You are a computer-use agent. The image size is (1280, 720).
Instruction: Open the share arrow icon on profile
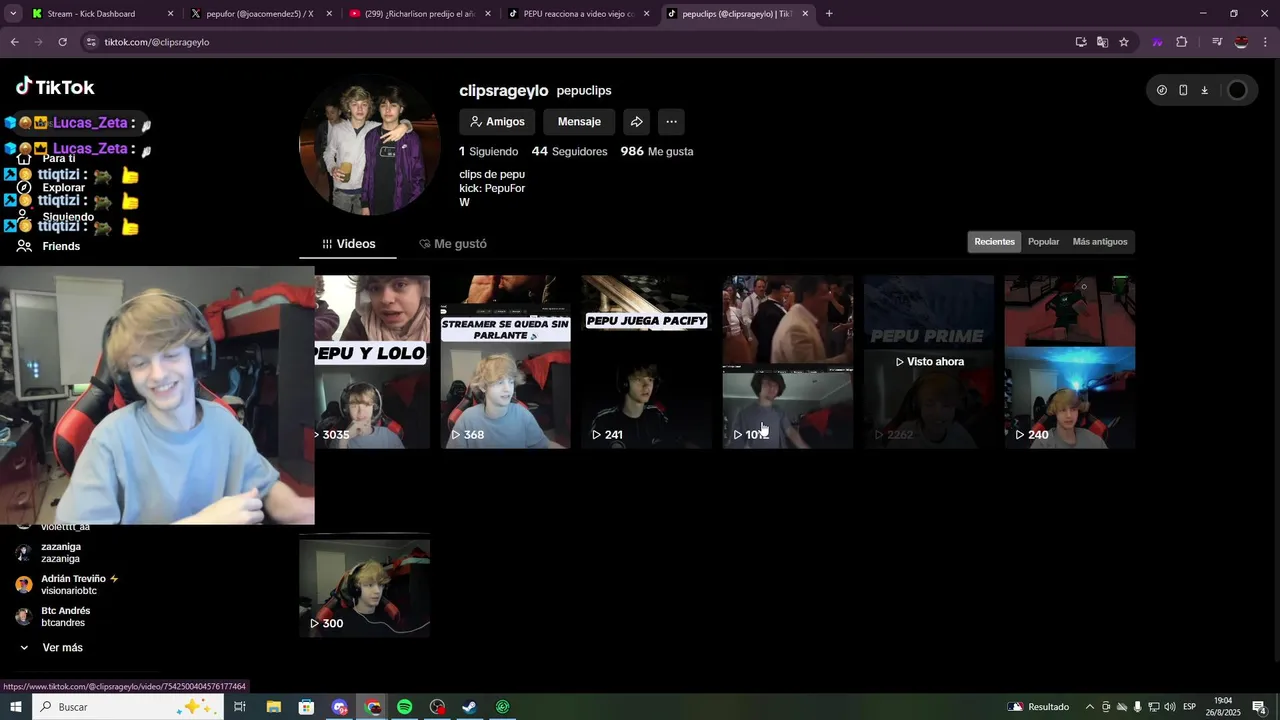coord(636,122)
